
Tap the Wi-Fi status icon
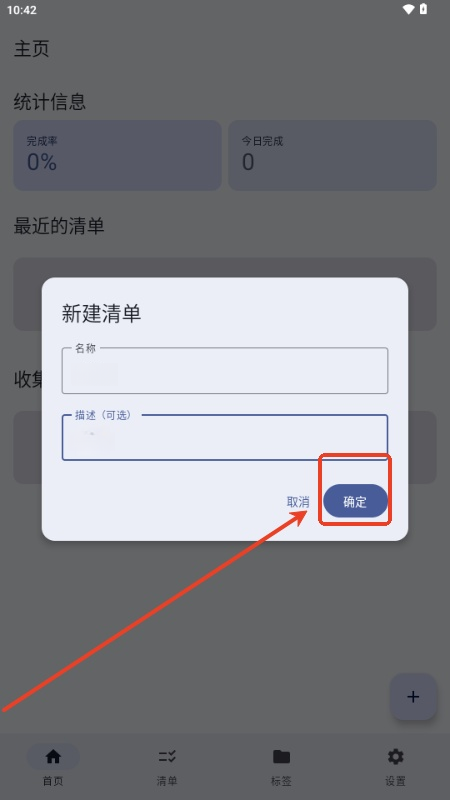408,9
